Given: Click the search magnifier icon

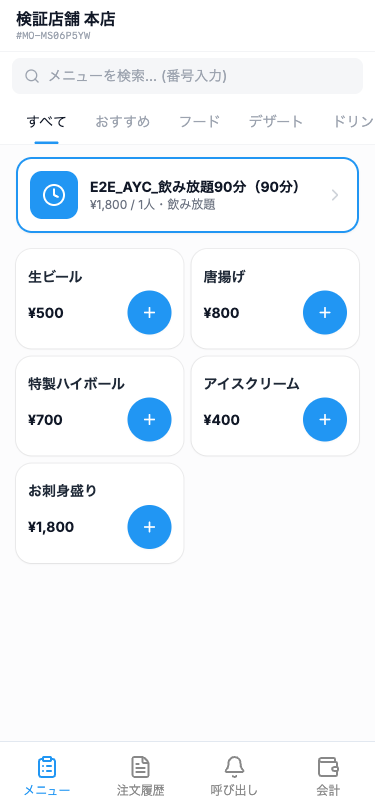Looking at the screenshot, I should coord(32,76).
